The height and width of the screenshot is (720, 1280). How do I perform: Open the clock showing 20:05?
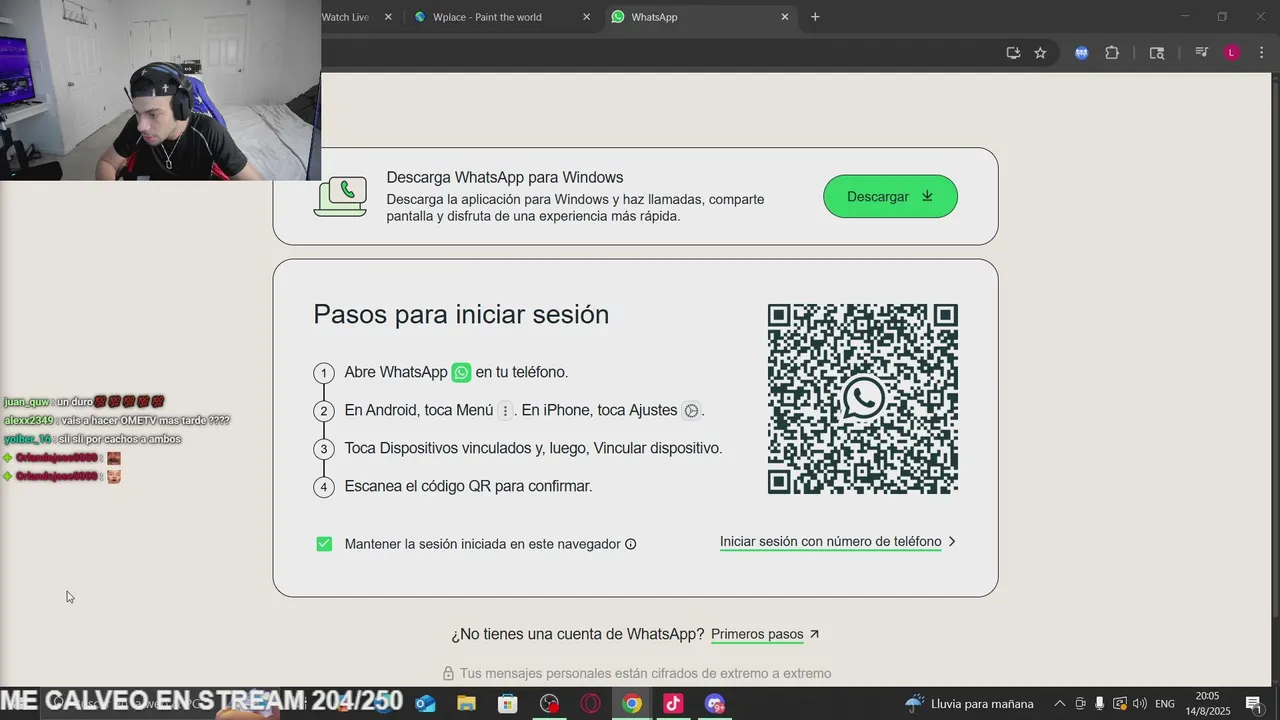[1208, 702]
